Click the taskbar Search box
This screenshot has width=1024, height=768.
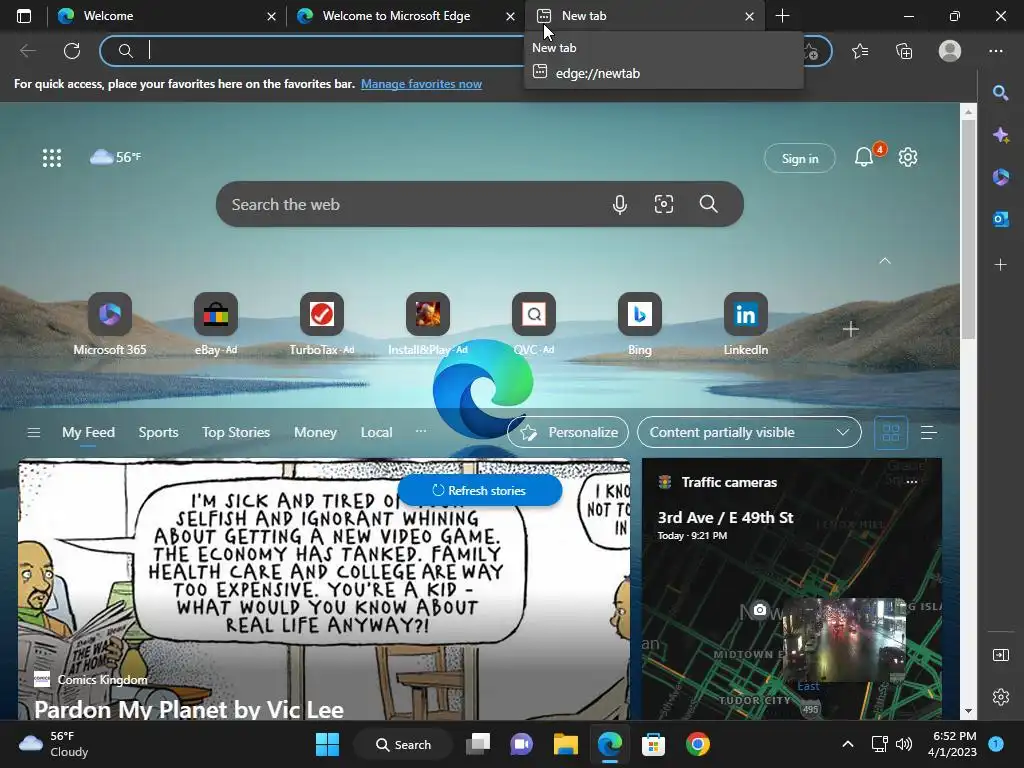[x=403, y=744]
